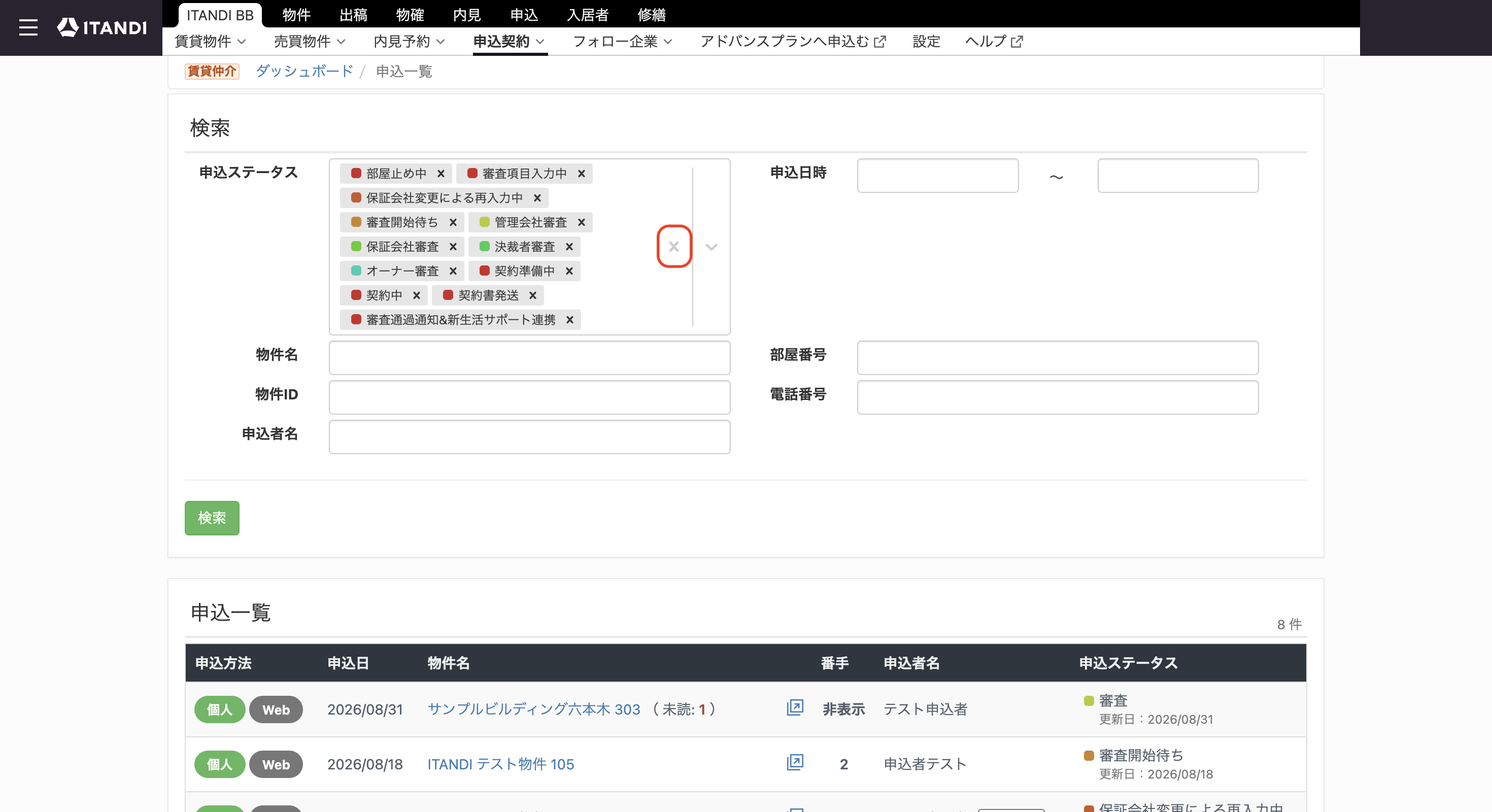Open new-window icon for ITANDI テスト物件 105
1492x812 pixels.
(x=795, y=763)
